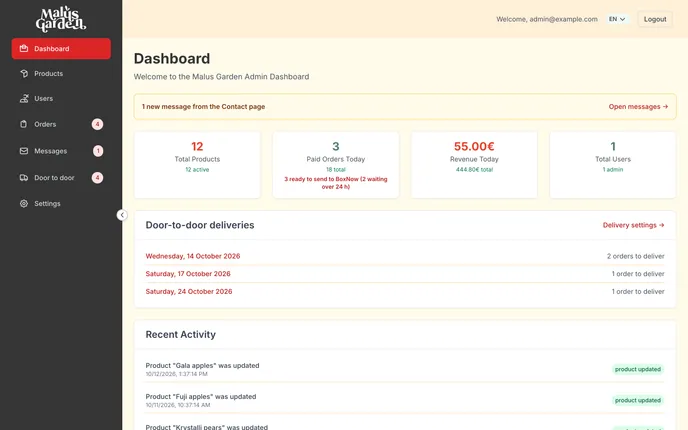Click the '10/12/2026, 1:37:14 PM' timestamp
This screenshot has width=688, height=430.
[176, 374]
